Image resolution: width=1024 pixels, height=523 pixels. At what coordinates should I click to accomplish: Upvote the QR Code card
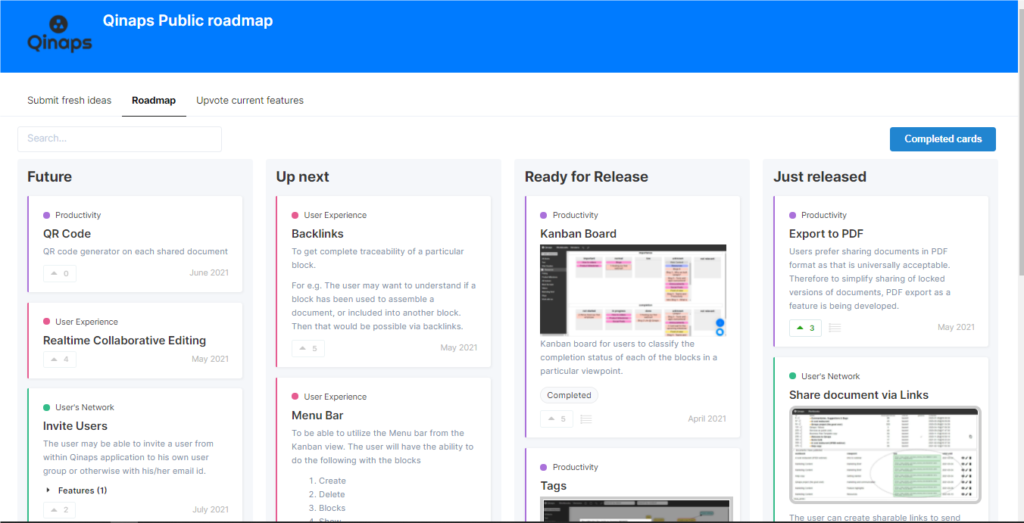60,274
